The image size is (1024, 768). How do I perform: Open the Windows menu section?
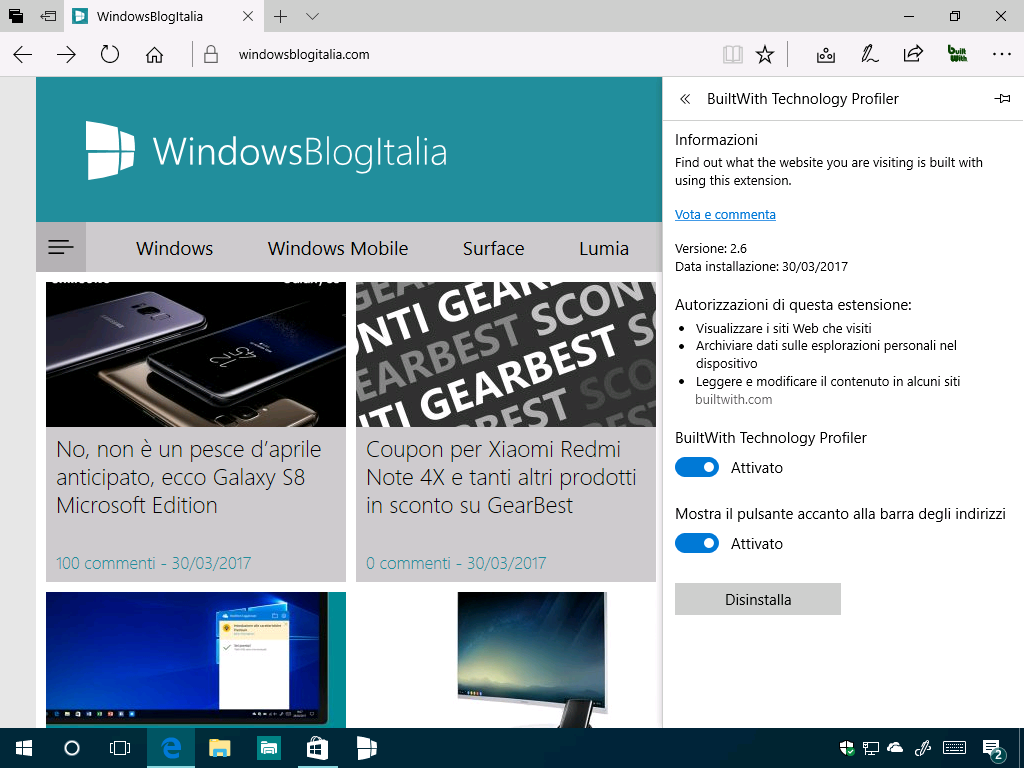click(x=174, y=248)
